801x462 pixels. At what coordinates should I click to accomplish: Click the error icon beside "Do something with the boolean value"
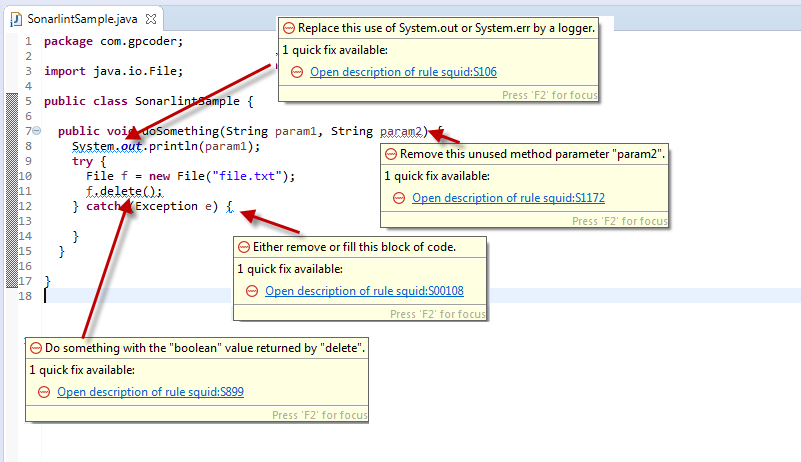35,348
